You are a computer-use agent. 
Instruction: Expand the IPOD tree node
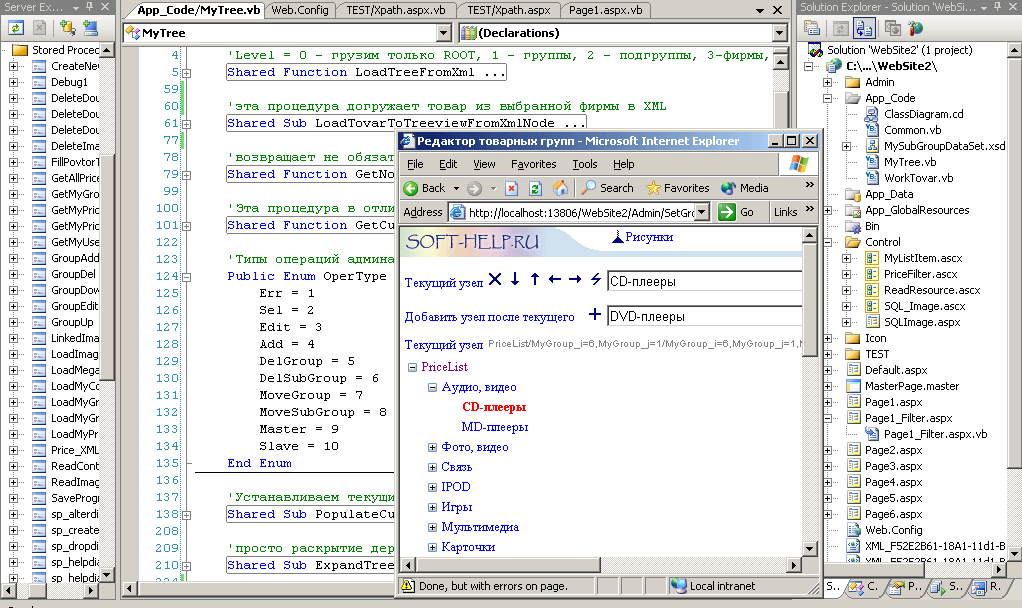click(x=432, y=487)
